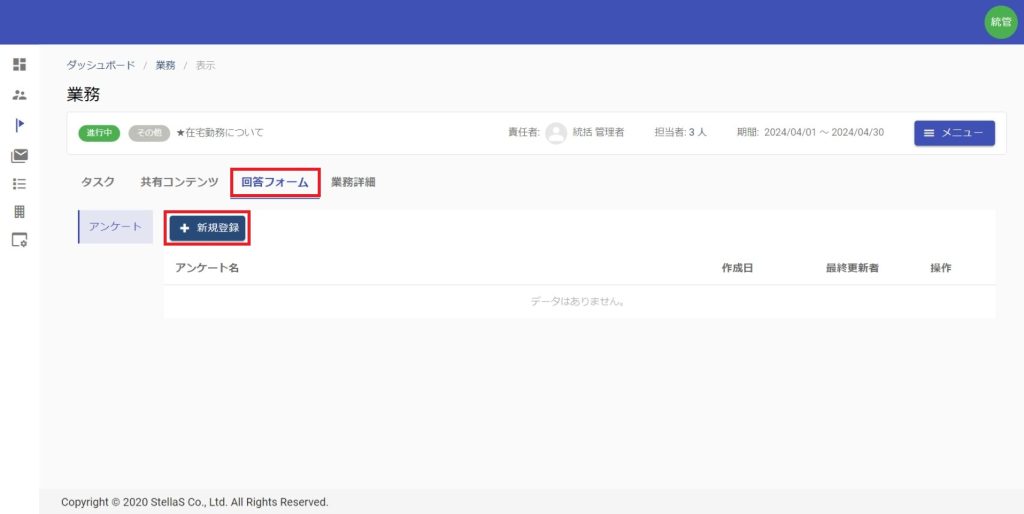Screen dimensions: 1024x514
Task: Click the window settings gear sidebar icon
Action: tap(19, 240)
